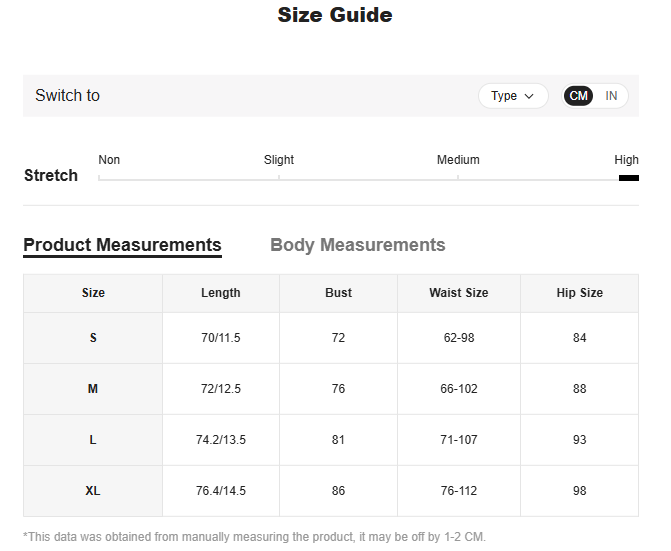Click the Bust column header
This screenshot has height=551, width=671.
tap(338, 293)
